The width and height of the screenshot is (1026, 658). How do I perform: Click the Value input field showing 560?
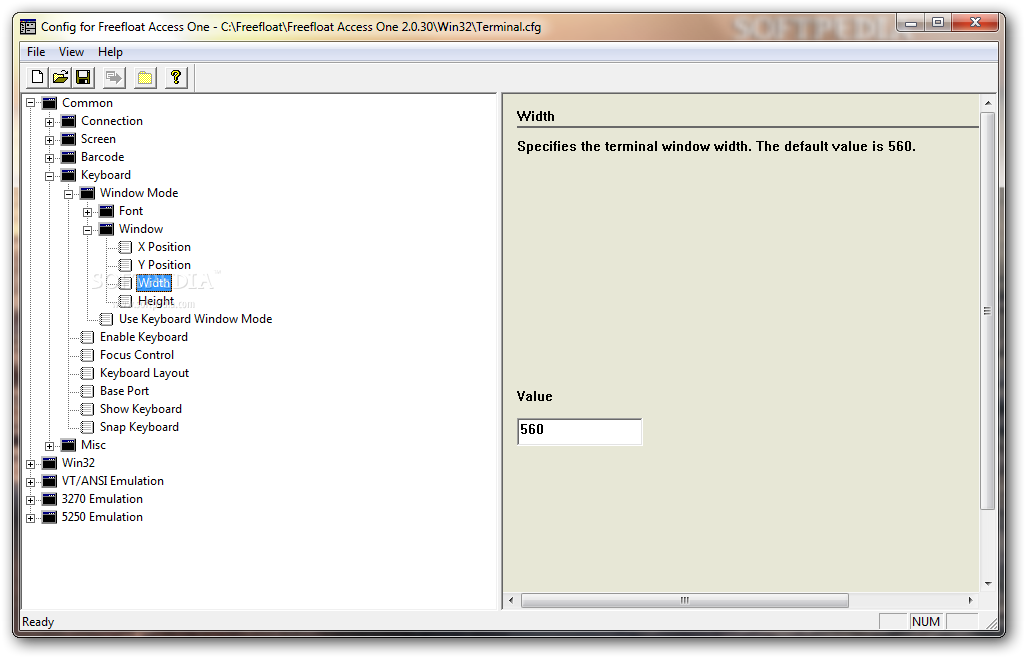tap(579, 432)
